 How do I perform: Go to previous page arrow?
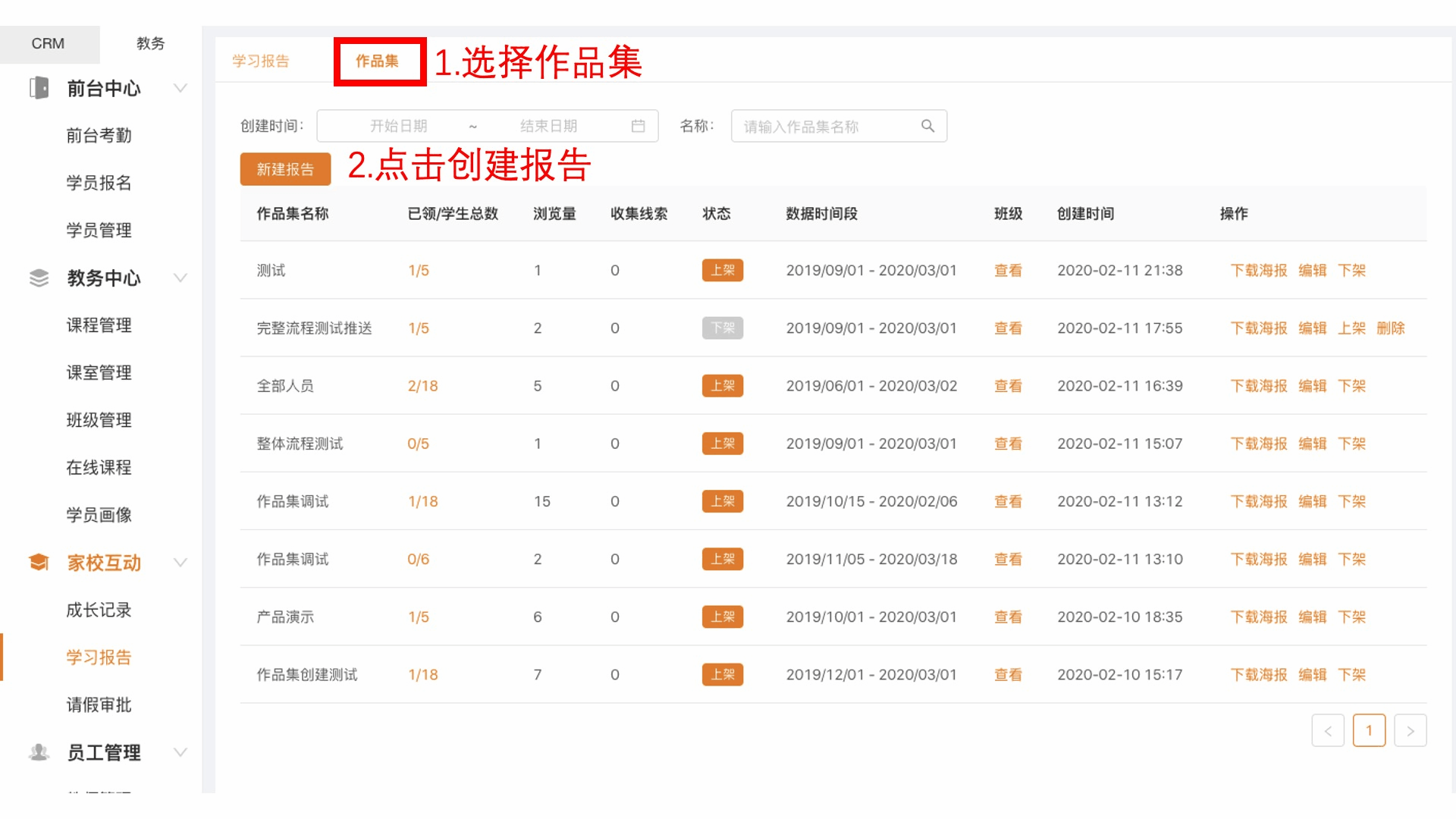click(x=1328, y=731)
